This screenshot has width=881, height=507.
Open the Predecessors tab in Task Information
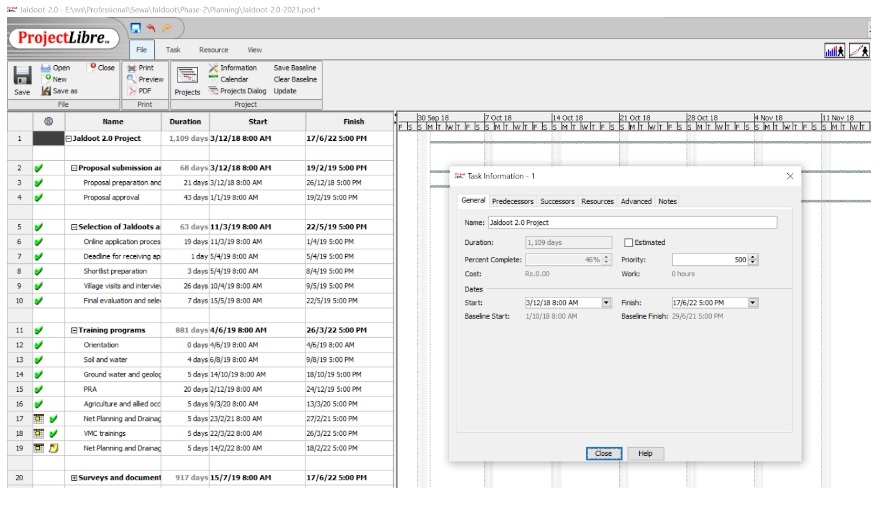point(512,201)
